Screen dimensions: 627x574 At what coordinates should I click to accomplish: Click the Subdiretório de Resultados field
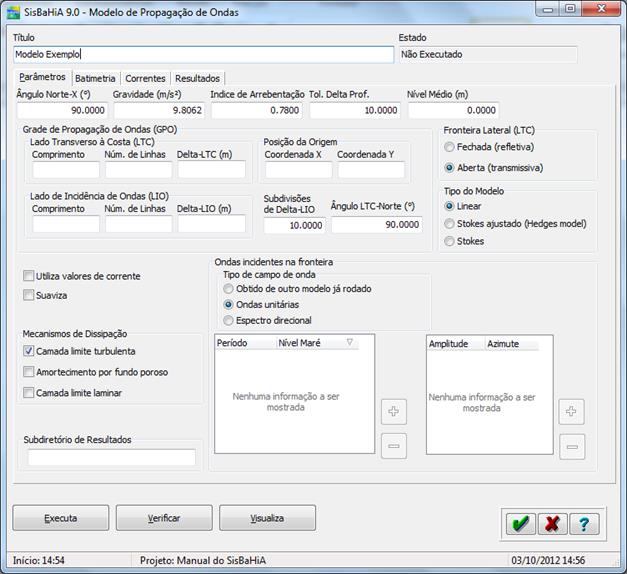(x=112, y=457)
